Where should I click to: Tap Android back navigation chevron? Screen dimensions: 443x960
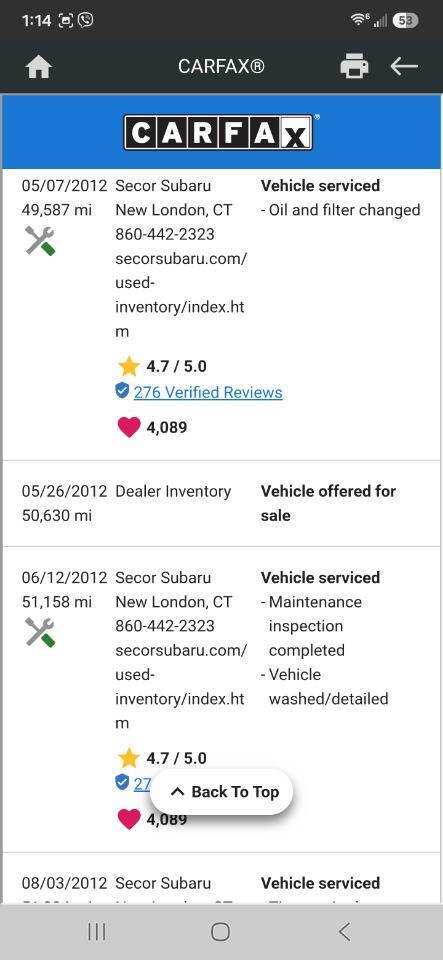pyautogui.click(x=344, y=932)
